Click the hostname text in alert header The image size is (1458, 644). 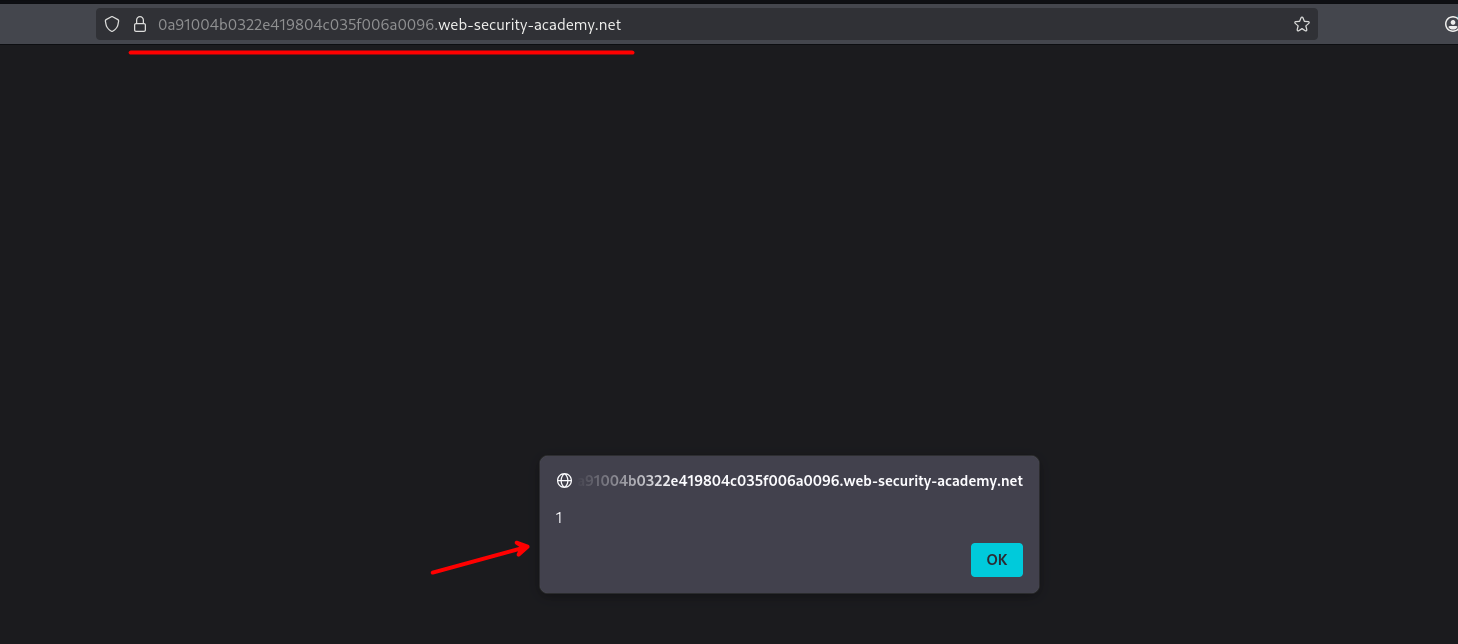800,481
